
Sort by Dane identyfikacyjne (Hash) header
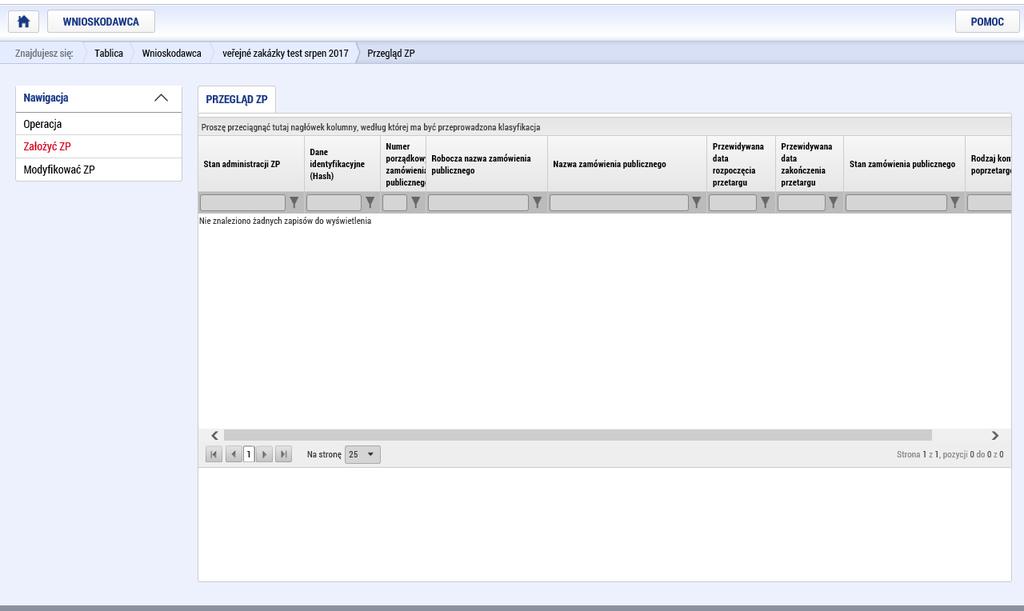pos(342,164)
